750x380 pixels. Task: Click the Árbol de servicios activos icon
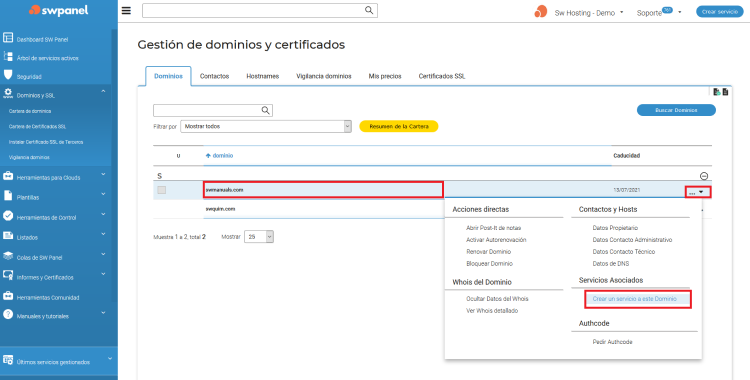pos(8,57)
